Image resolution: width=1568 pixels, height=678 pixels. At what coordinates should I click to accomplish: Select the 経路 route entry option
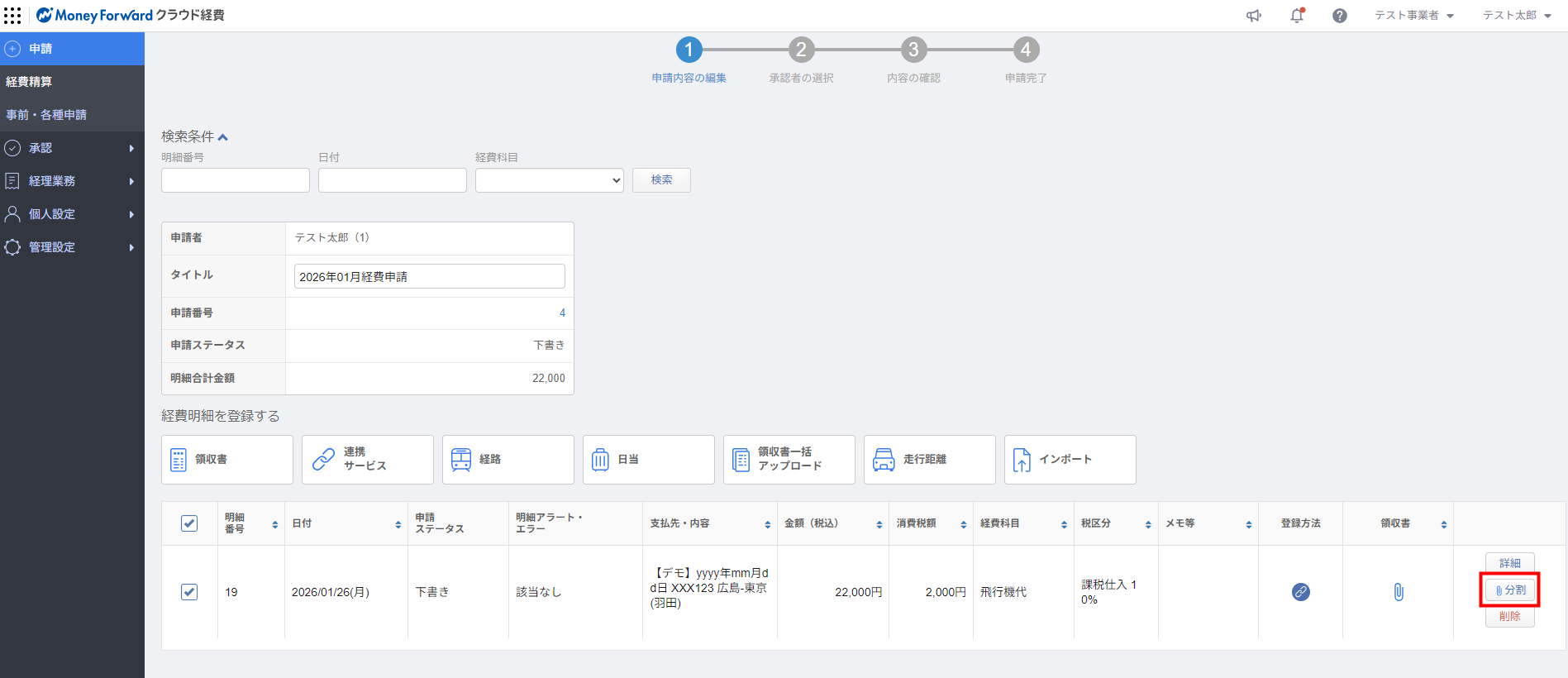508,460
